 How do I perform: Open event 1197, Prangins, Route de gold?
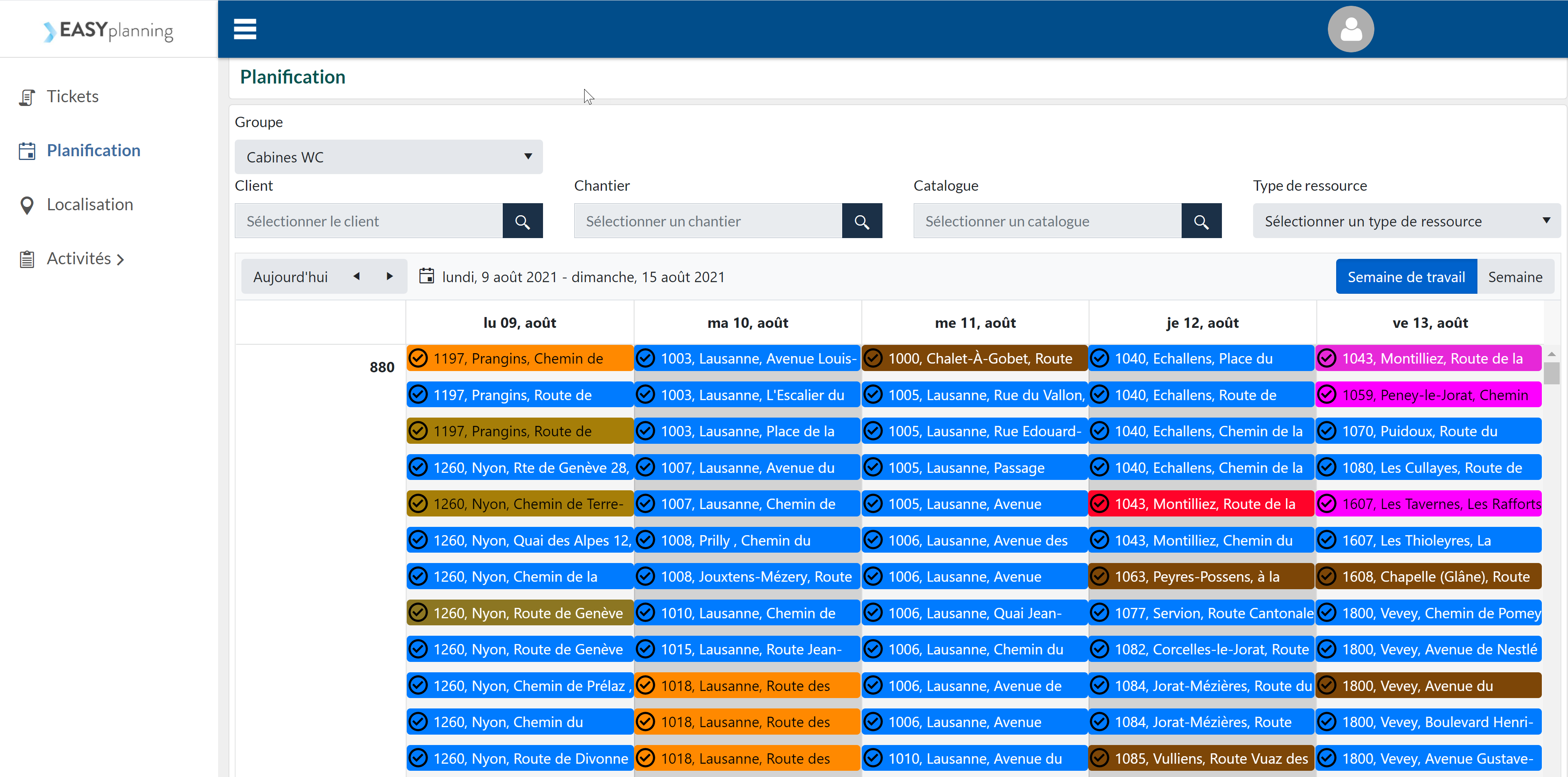[520, 431]
